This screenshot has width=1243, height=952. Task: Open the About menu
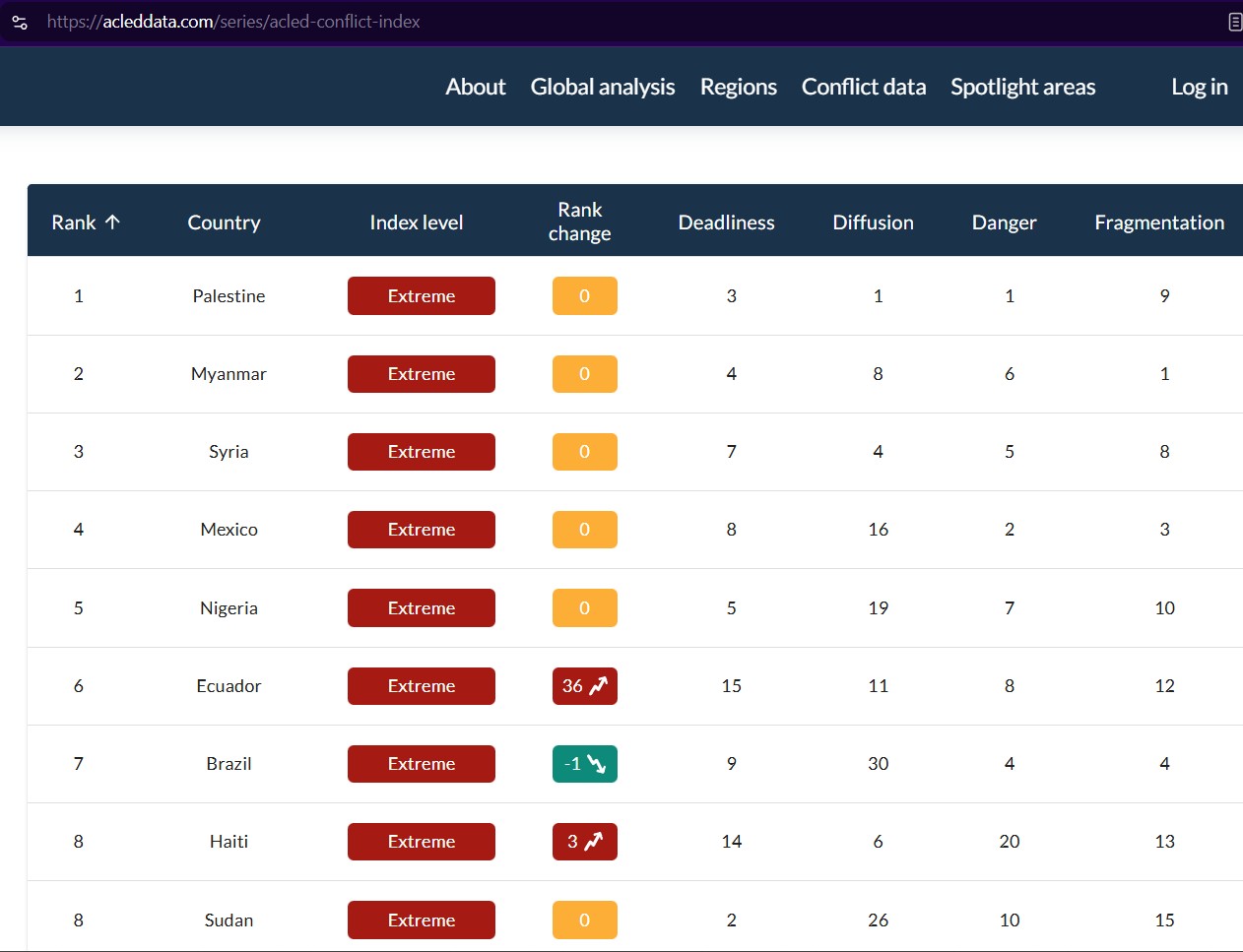click(476, 87)
